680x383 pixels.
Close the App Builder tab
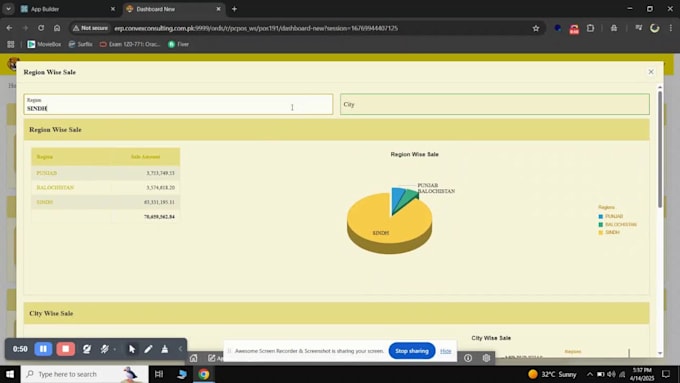coord(113,9)
